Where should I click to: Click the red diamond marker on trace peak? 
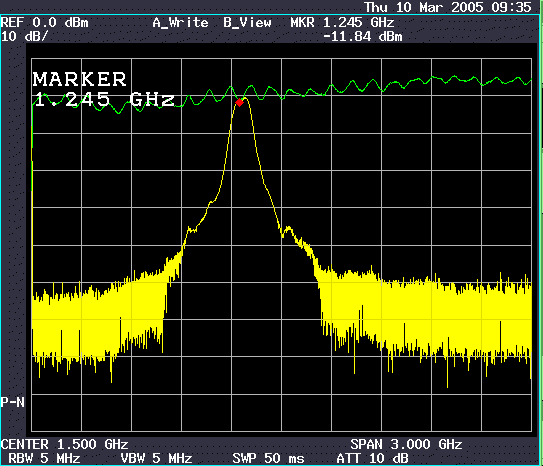coord(239,102)
